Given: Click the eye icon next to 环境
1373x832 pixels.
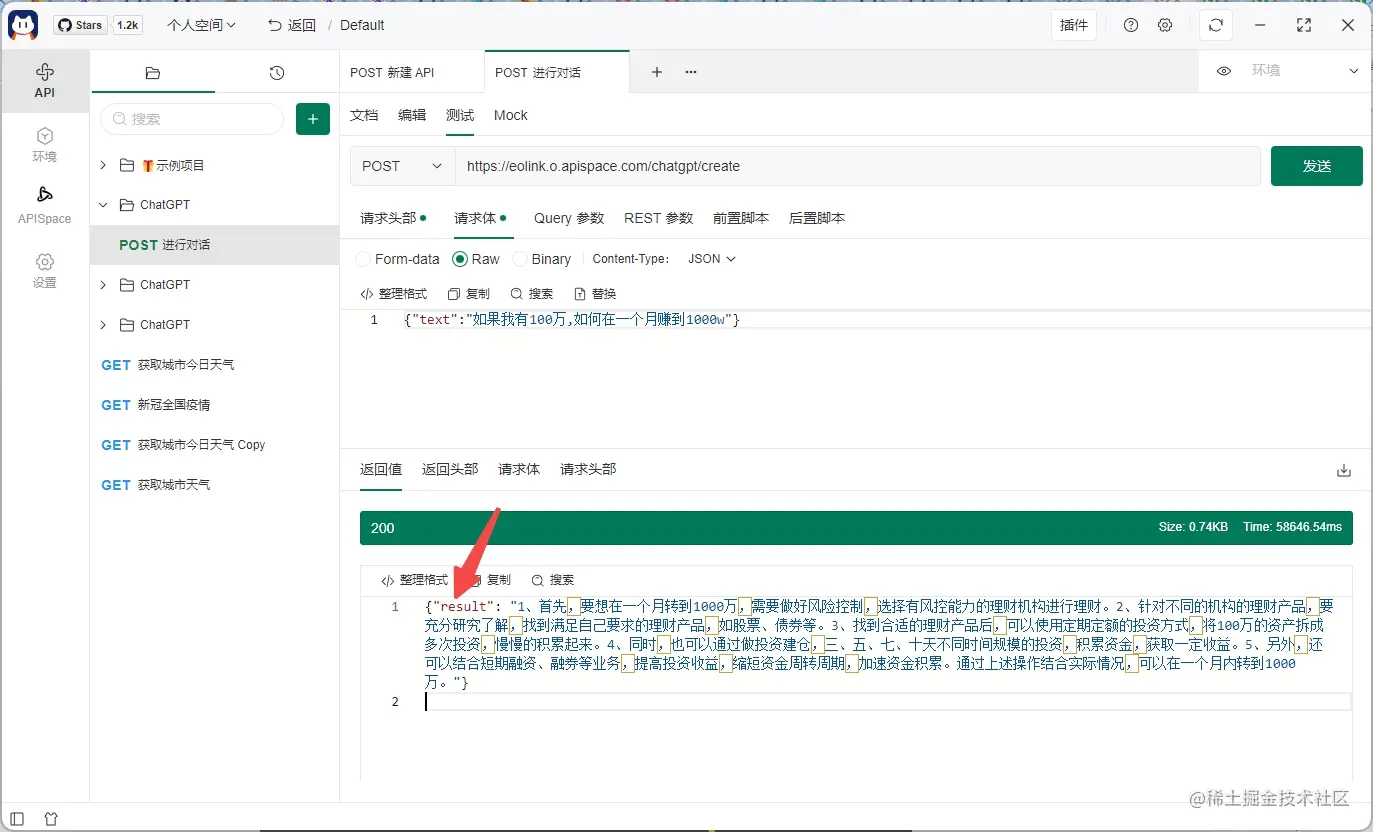Looking at the screenshot, I should click(1223, 71).
